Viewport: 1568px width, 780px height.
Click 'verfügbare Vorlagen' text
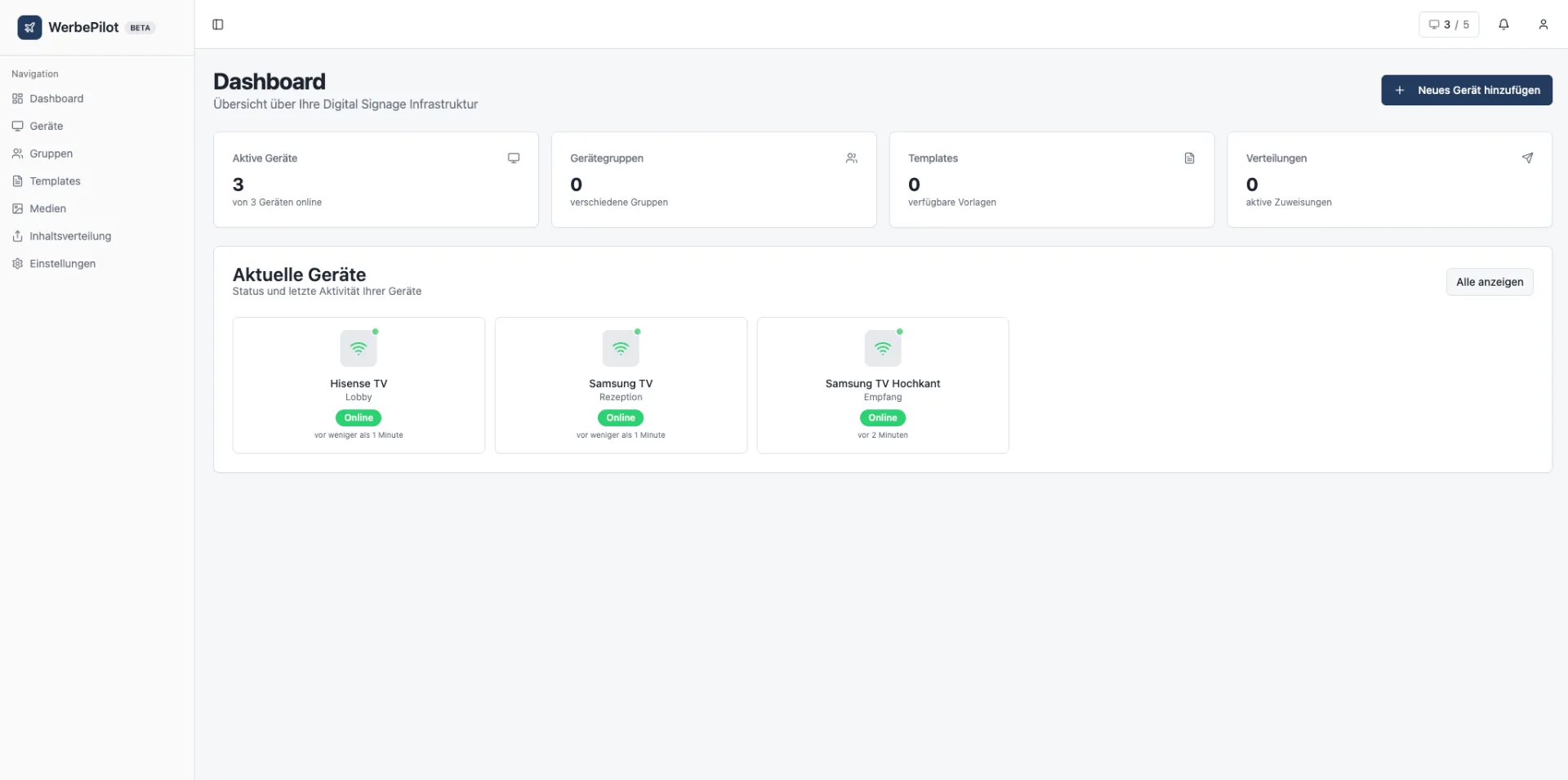click(952, 203)
